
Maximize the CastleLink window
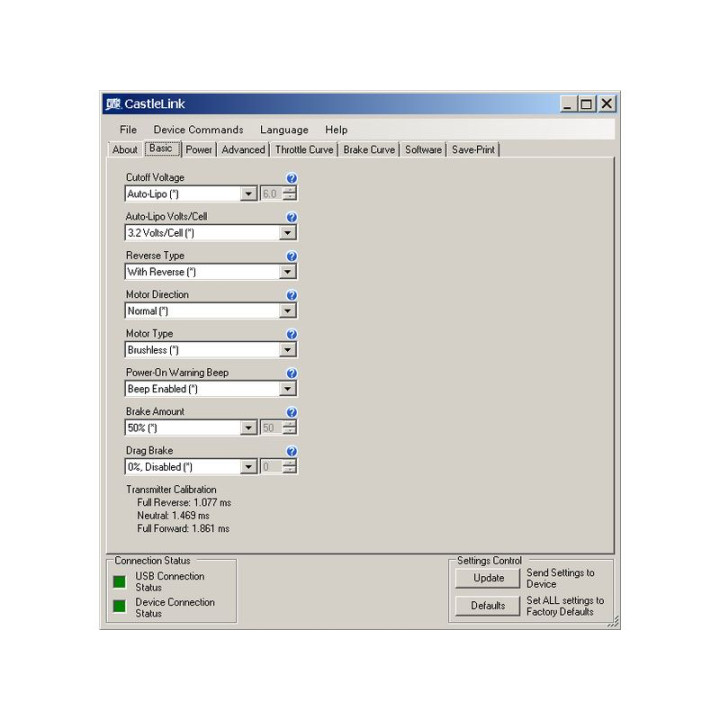click(x=586, y=104)
